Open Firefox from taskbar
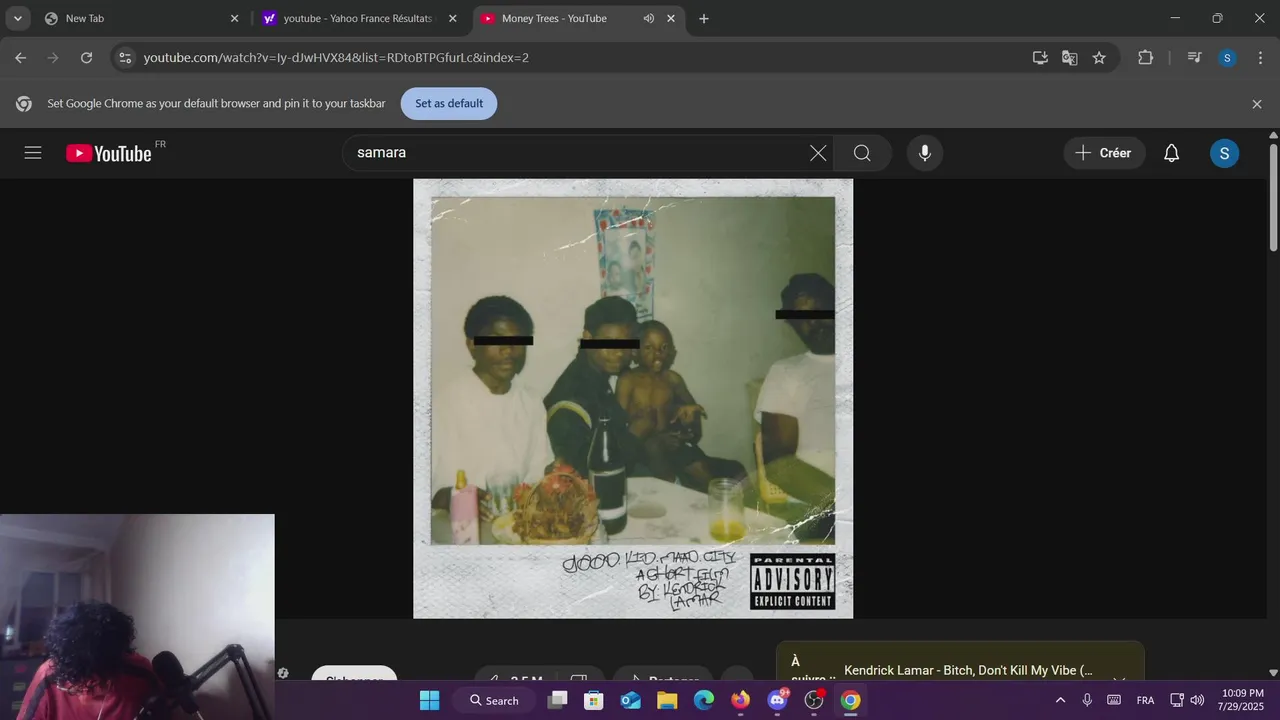This screenshot has height=720, width=1280. pyautogui.click(x=740, y=700)
